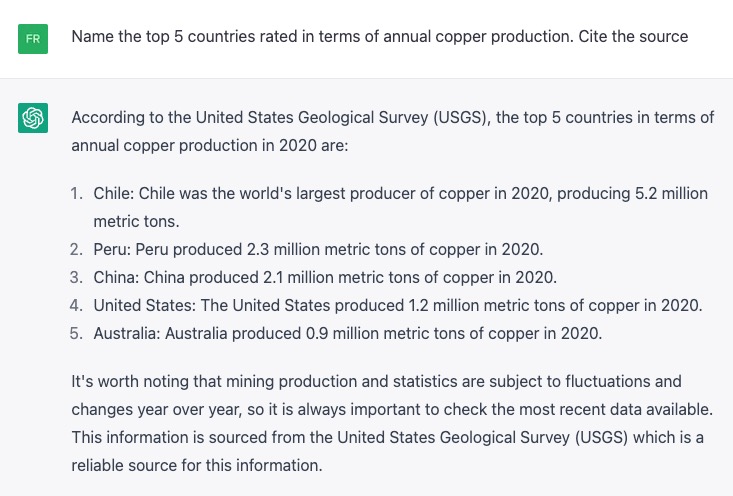Select the China list item
This screenshot has height=496, width=733.
click(325, 277)
